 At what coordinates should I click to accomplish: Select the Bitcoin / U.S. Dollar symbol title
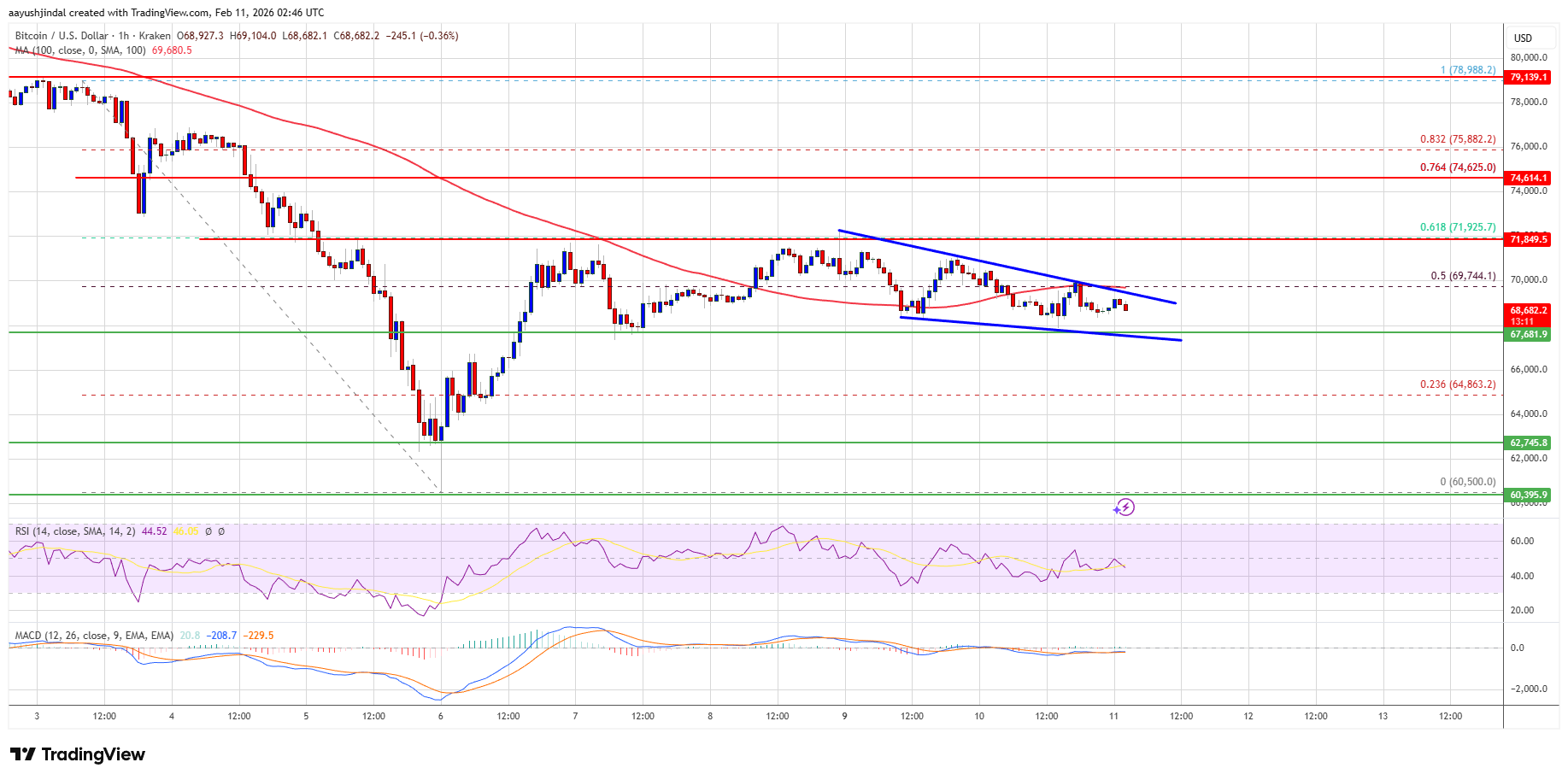[x=62, y=36]
